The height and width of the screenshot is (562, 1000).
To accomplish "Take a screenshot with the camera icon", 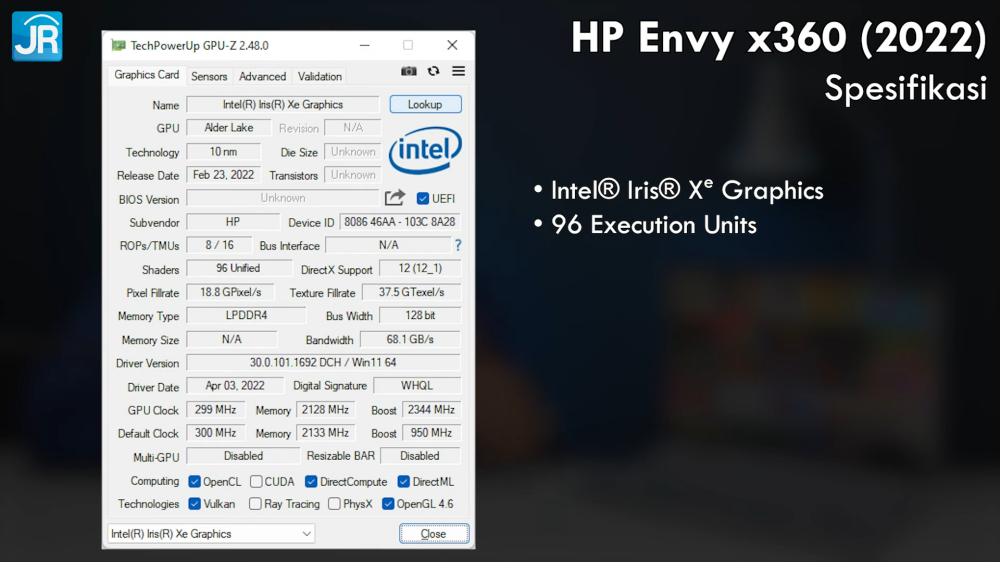I will coord(408,71).
